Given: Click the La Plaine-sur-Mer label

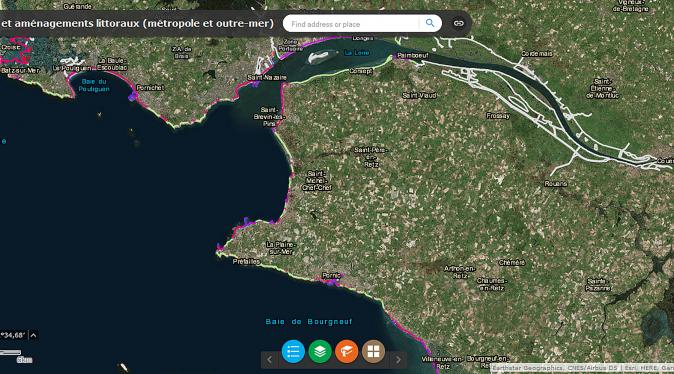Looking at the screenshot, I should pyautogui.click(x=281, y=248).
